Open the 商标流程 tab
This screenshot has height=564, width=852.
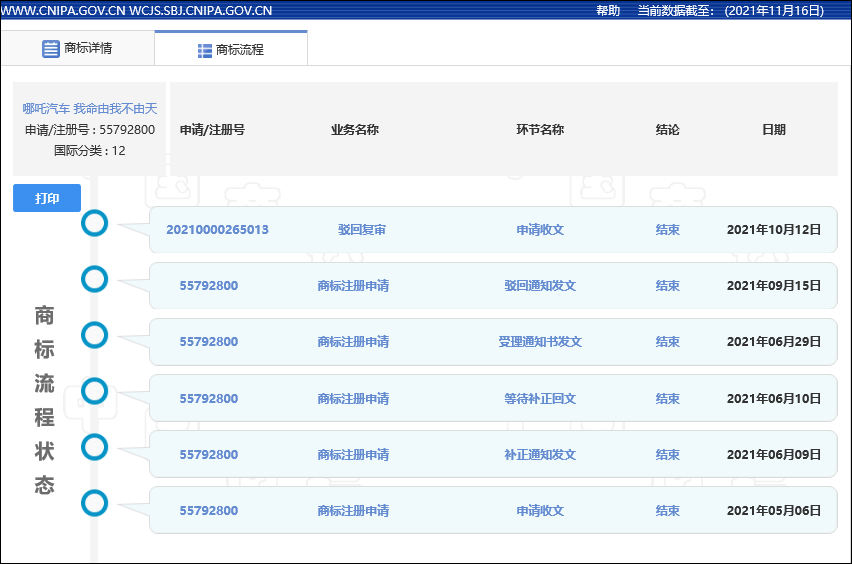pos(231,50)
